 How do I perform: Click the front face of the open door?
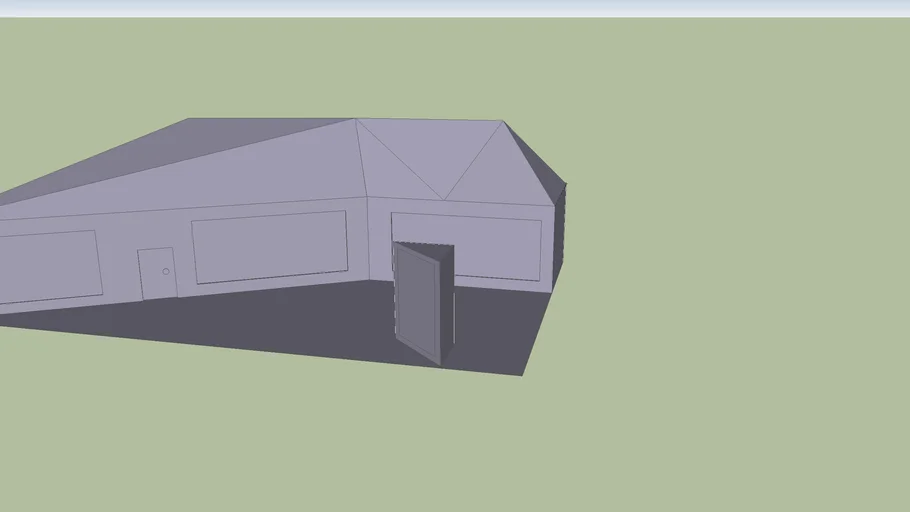coord(418,303)
